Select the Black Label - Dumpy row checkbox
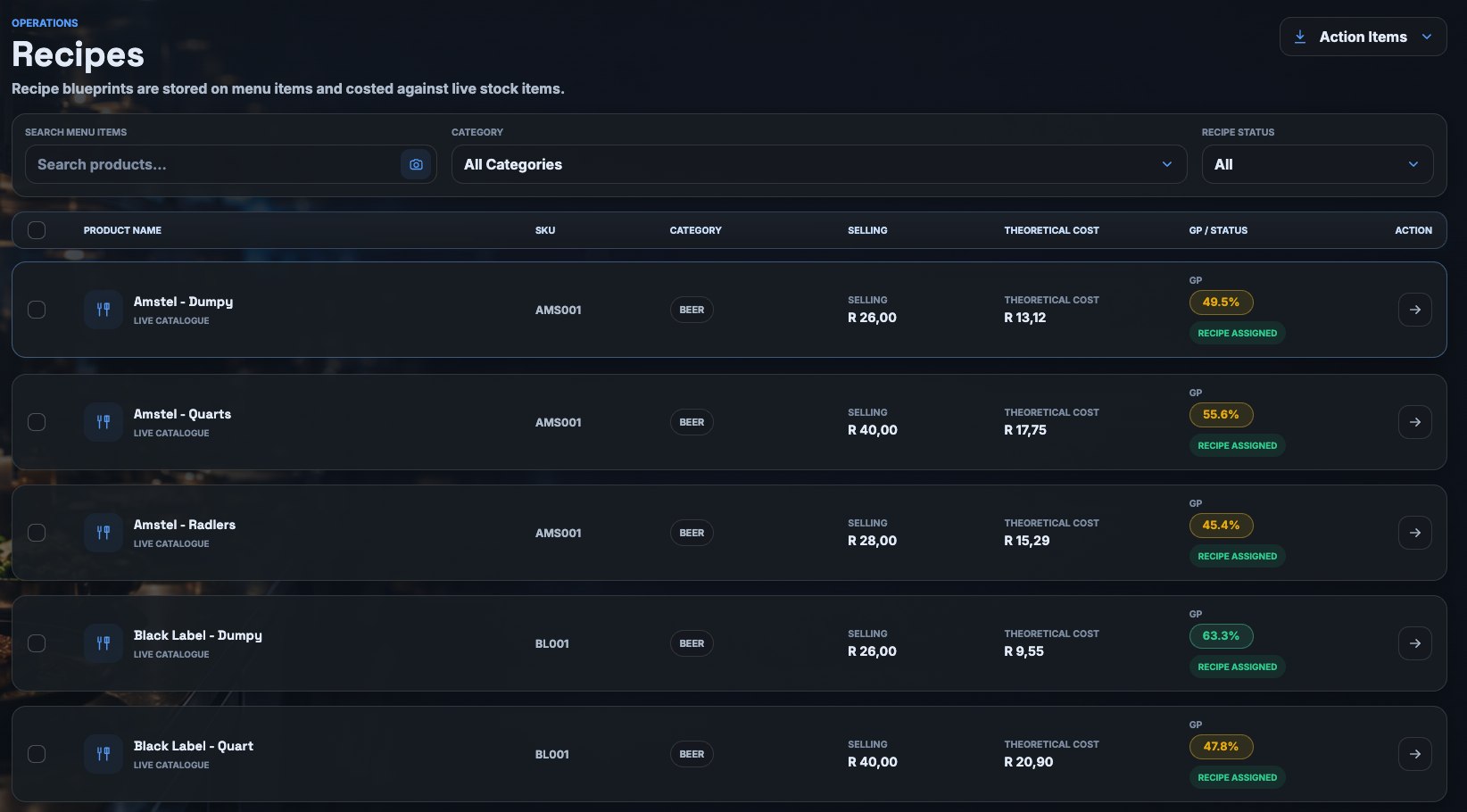This screenshot has height=812, width=1467. [x=37, y=643]
